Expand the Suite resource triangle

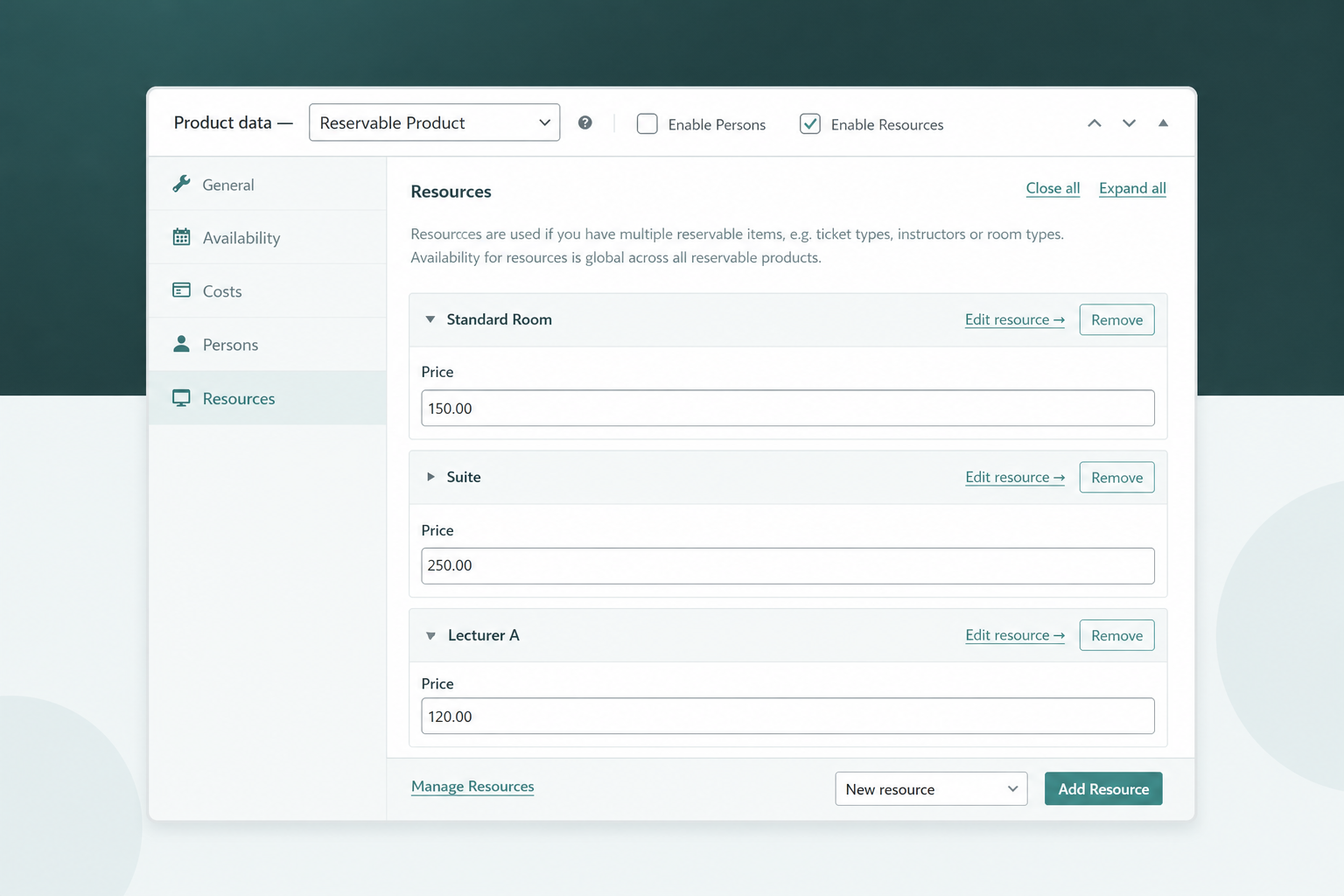pyautogui.click(x=430, y=477)
